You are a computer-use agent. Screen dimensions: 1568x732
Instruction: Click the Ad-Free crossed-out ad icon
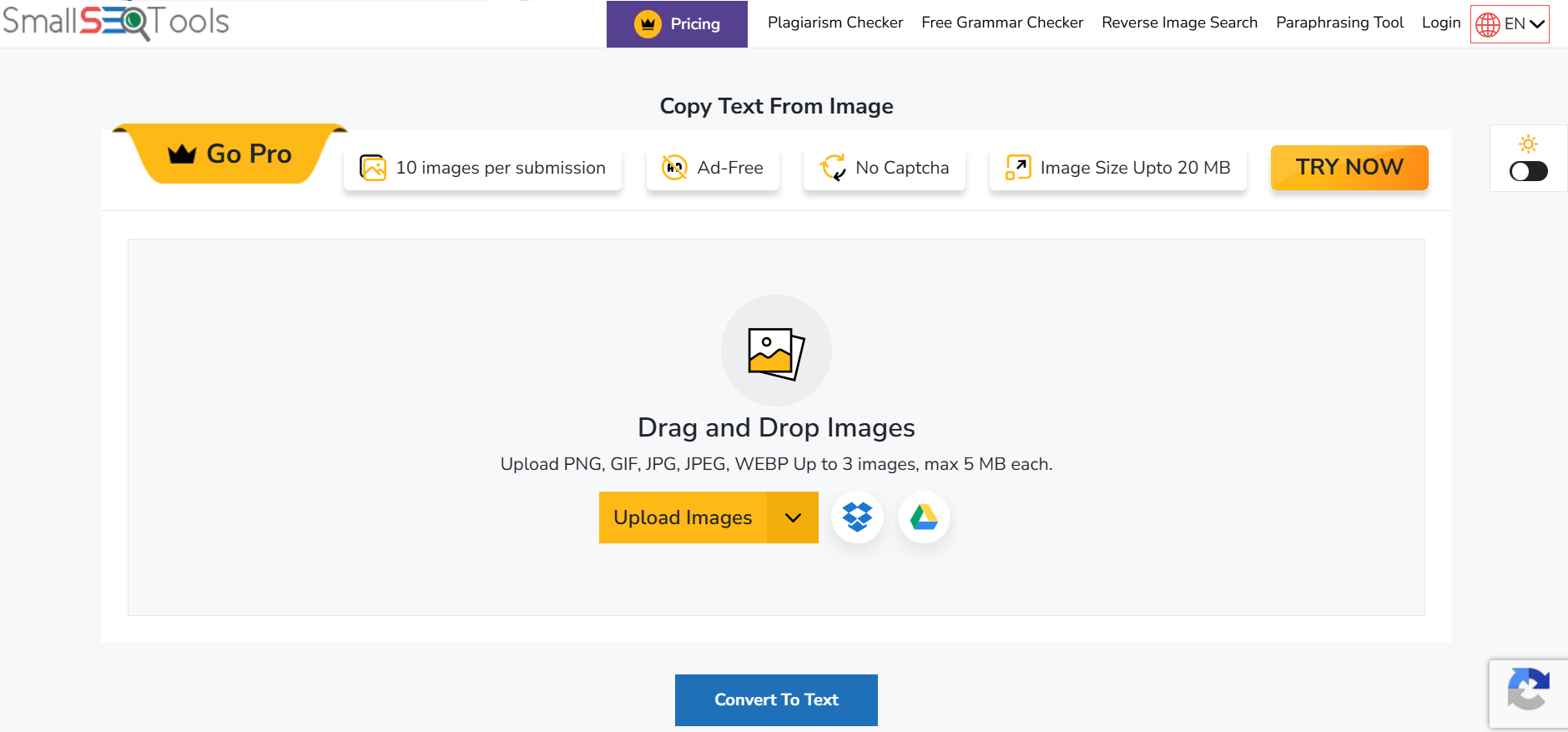click(674, 168)
